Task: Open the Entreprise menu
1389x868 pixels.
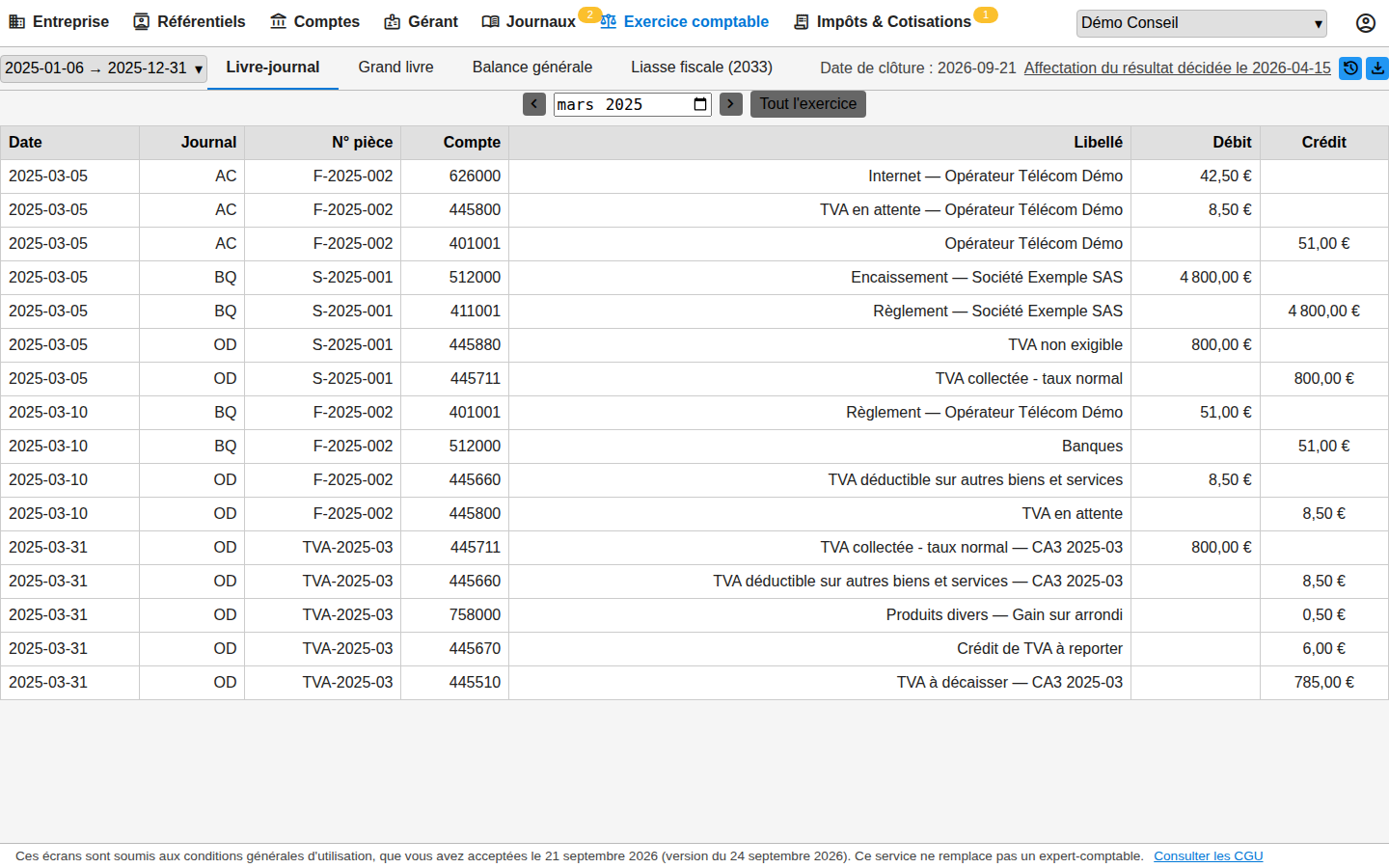Action: tap(59, 21)
